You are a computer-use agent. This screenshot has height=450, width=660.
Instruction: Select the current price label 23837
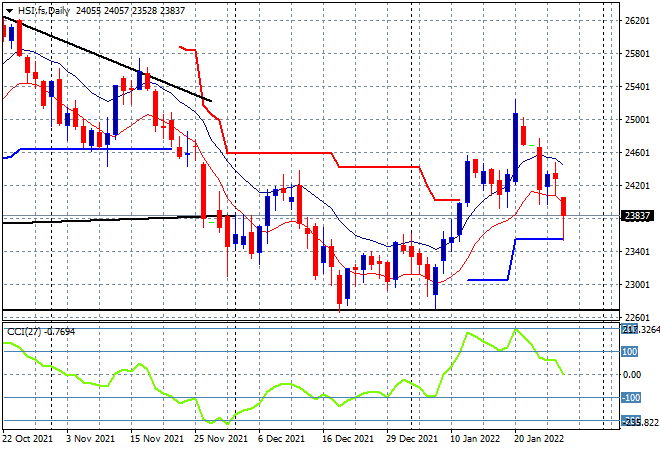[x=637, y=216]
